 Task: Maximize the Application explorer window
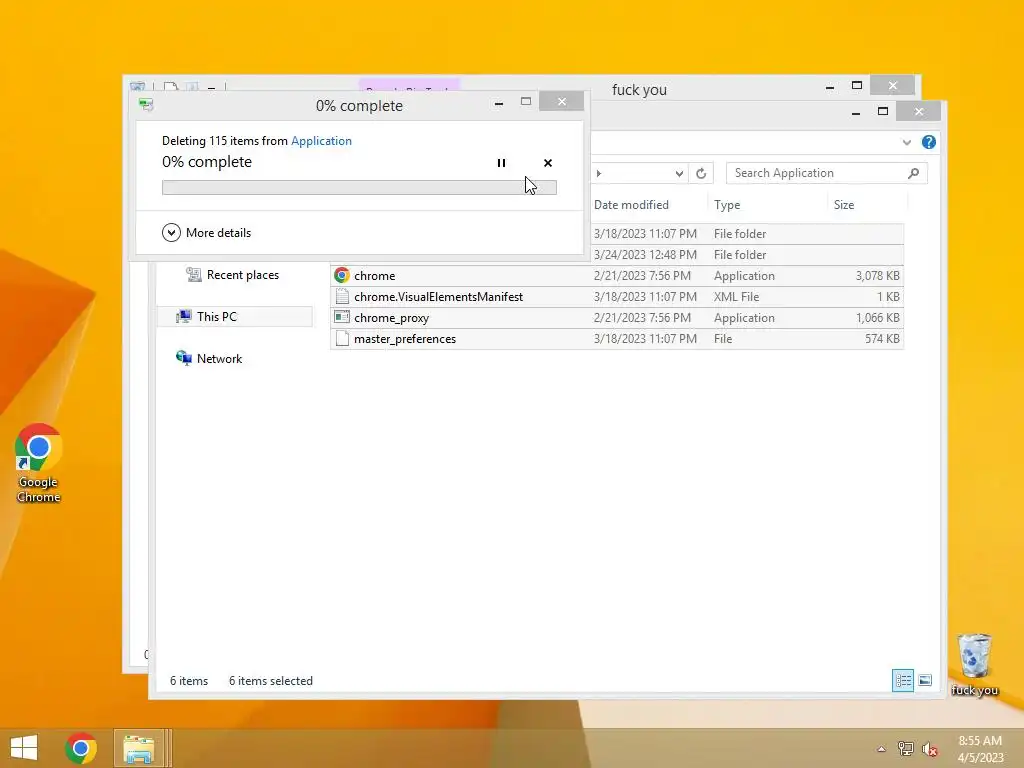click(x=883, y=112)
